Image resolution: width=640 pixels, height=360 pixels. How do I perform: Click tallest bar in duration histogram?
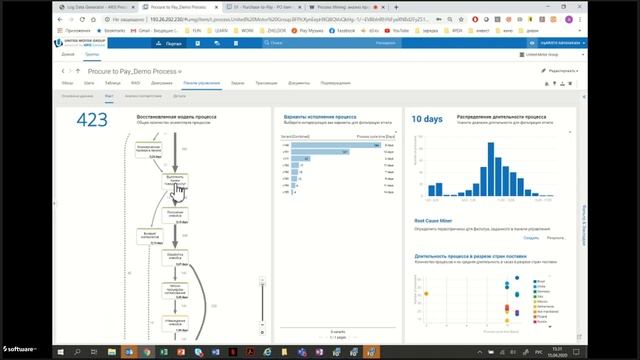pyautogui.click(x=491, y=169)
